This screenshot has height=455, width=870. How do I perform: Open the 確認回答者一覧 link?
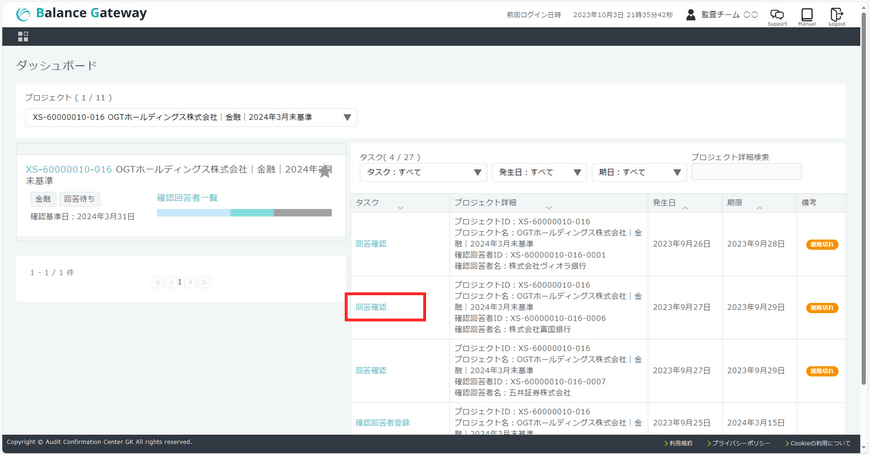187,198
